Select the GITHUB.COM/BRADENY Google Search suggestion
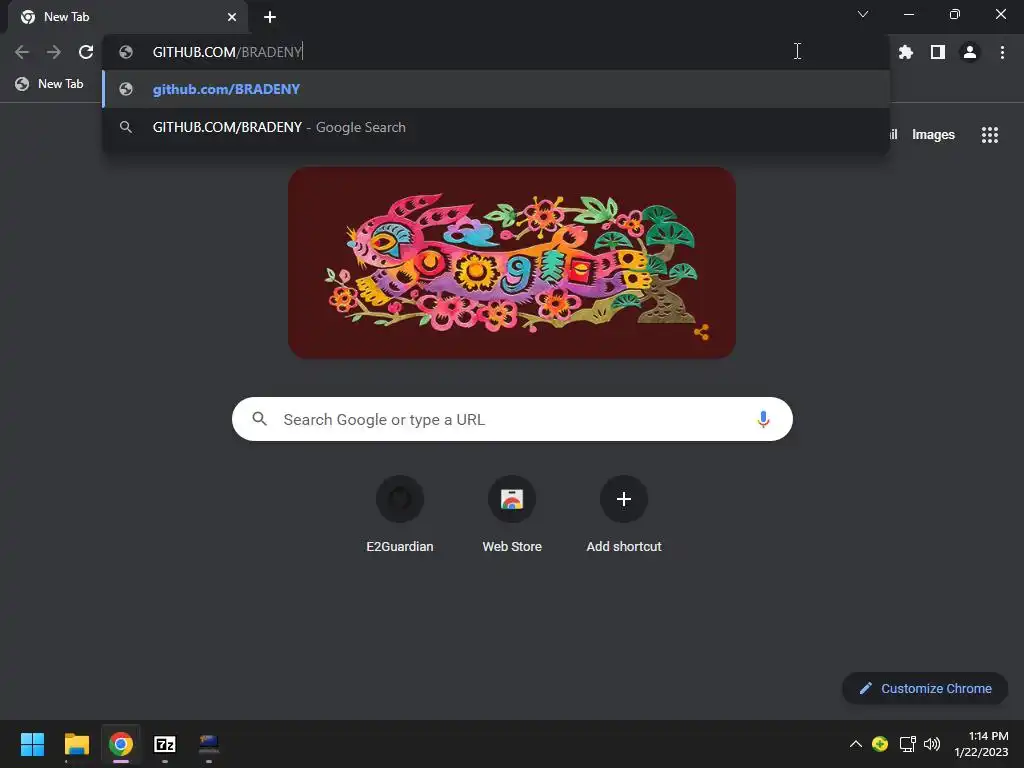 (496, 127)
